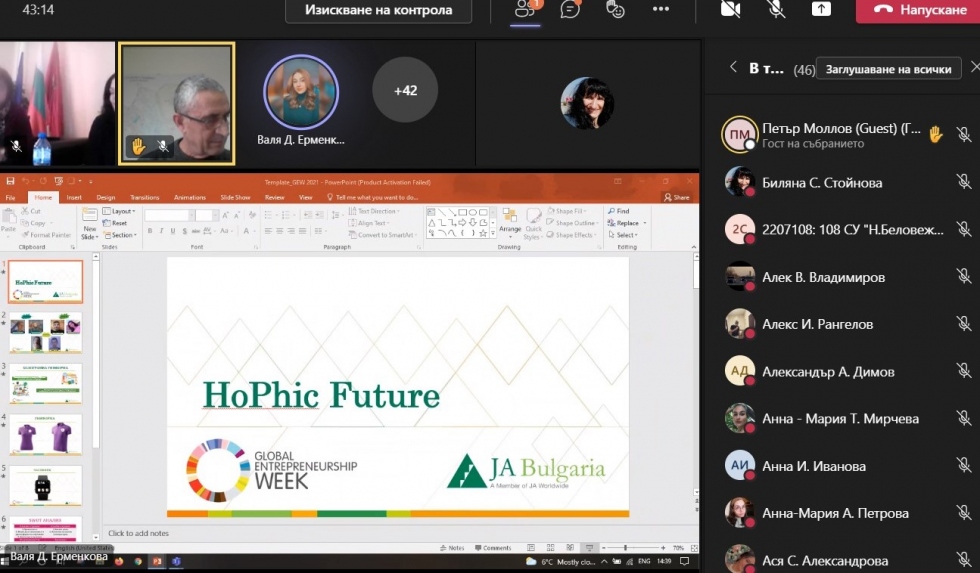Open More actions ellipsis in meeting toolbar
This screenshot has height=573, width=980.
pyautogui.click(x=661, y=9)
